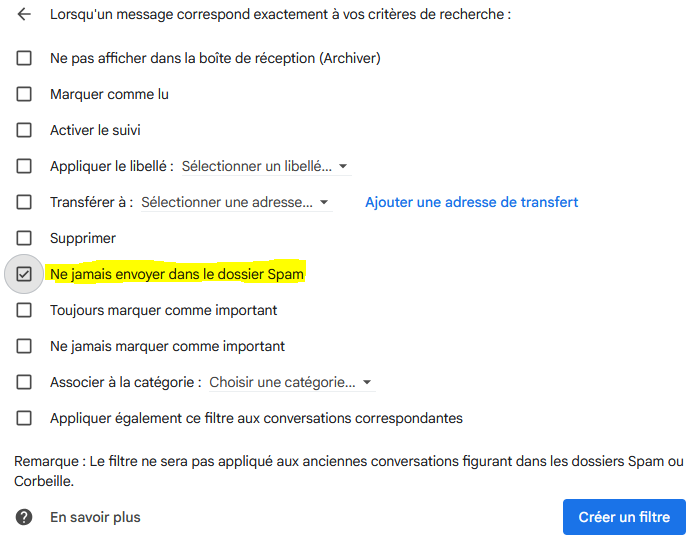The width and height of the screenshot is (700, 543).
Task: Click the highlighted Ne jamais envoyer Spam label
Action: pyautogui.click(x=177, y=274)
